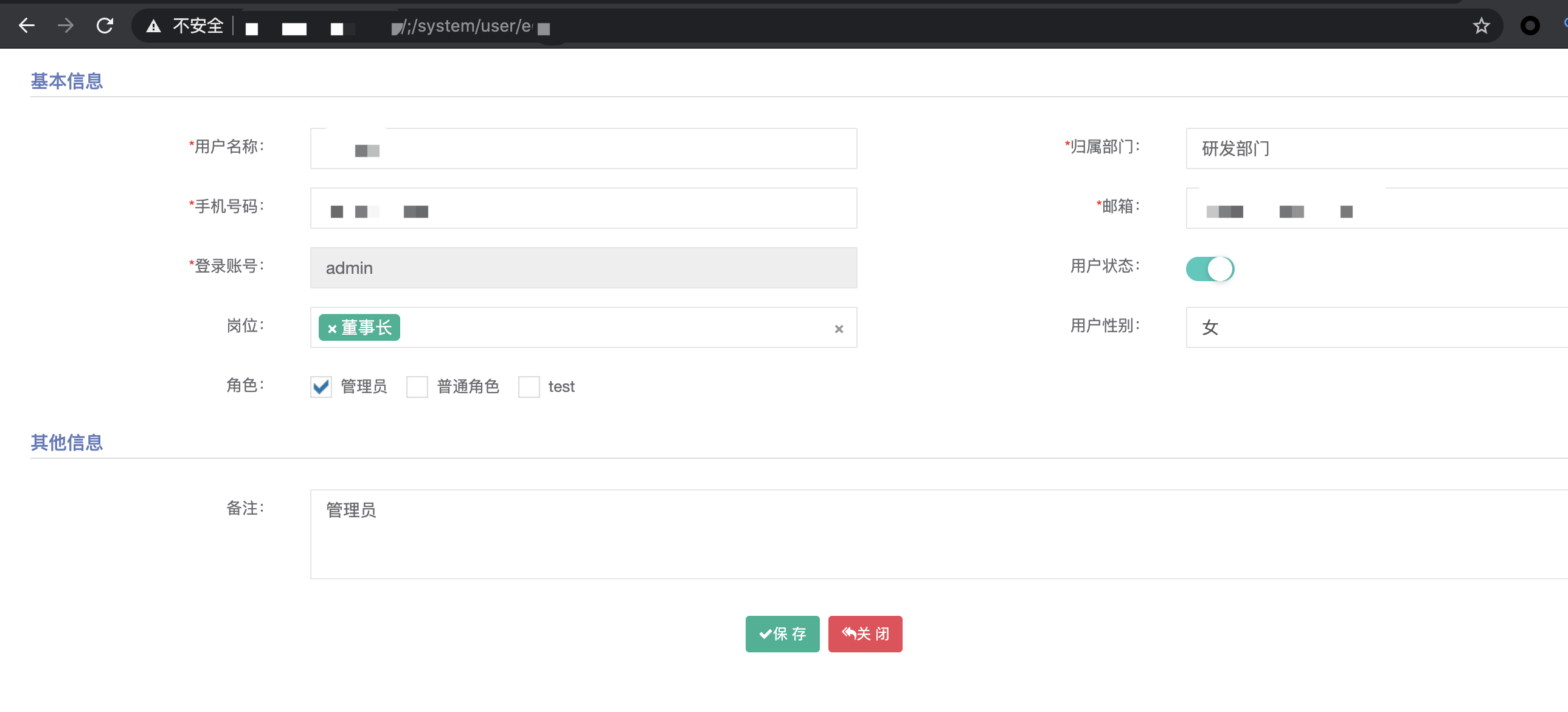Screen dimensions: 1568x712
Task: Click the red 关闭 close button
Action: pyautogui.click(x=864, y=634)
